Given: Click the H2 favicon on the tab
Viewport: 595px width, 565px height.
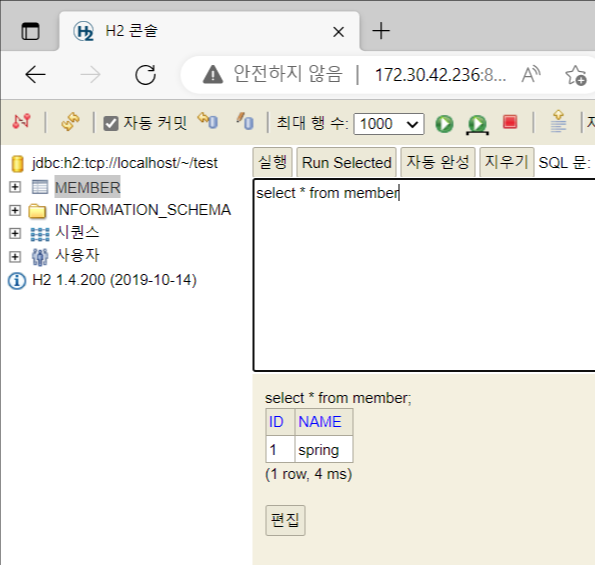Looking at the screenshot, I should (x=83, y=31).
